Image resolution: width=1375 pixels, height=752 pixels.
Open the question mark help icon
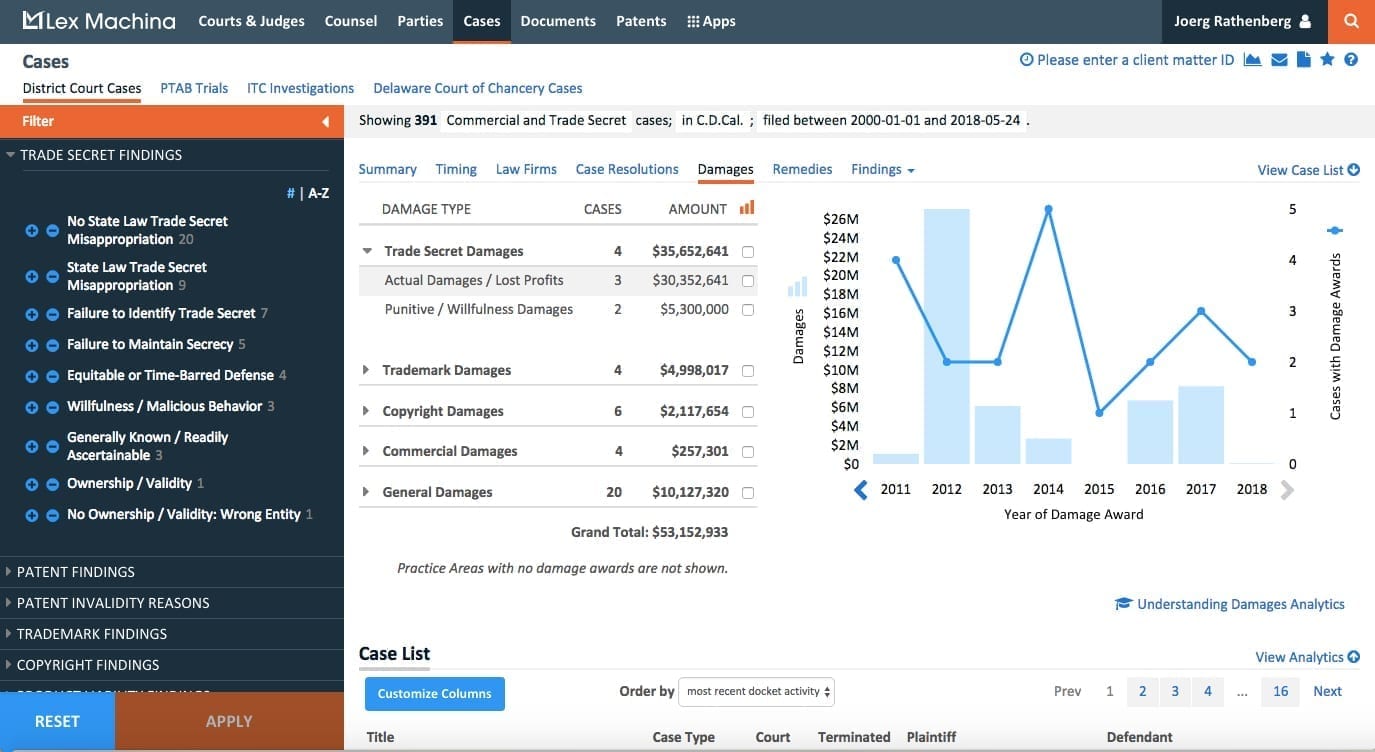point(1351,60)
